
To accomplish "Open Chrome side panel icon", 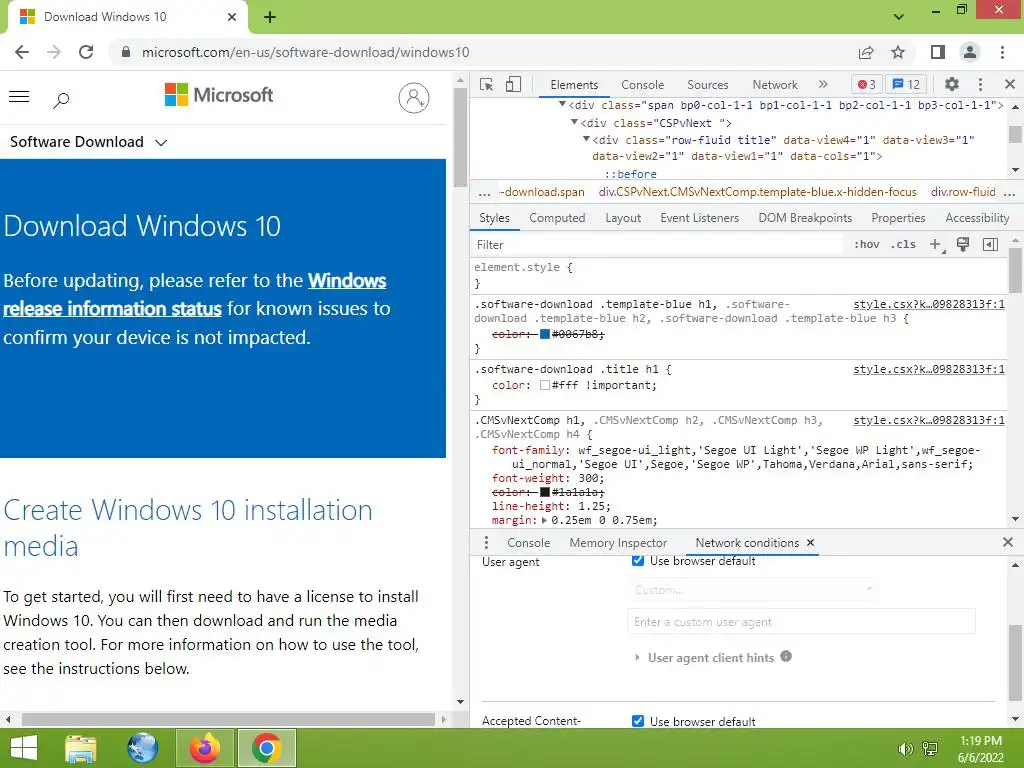I will click(x=938, y=52).
